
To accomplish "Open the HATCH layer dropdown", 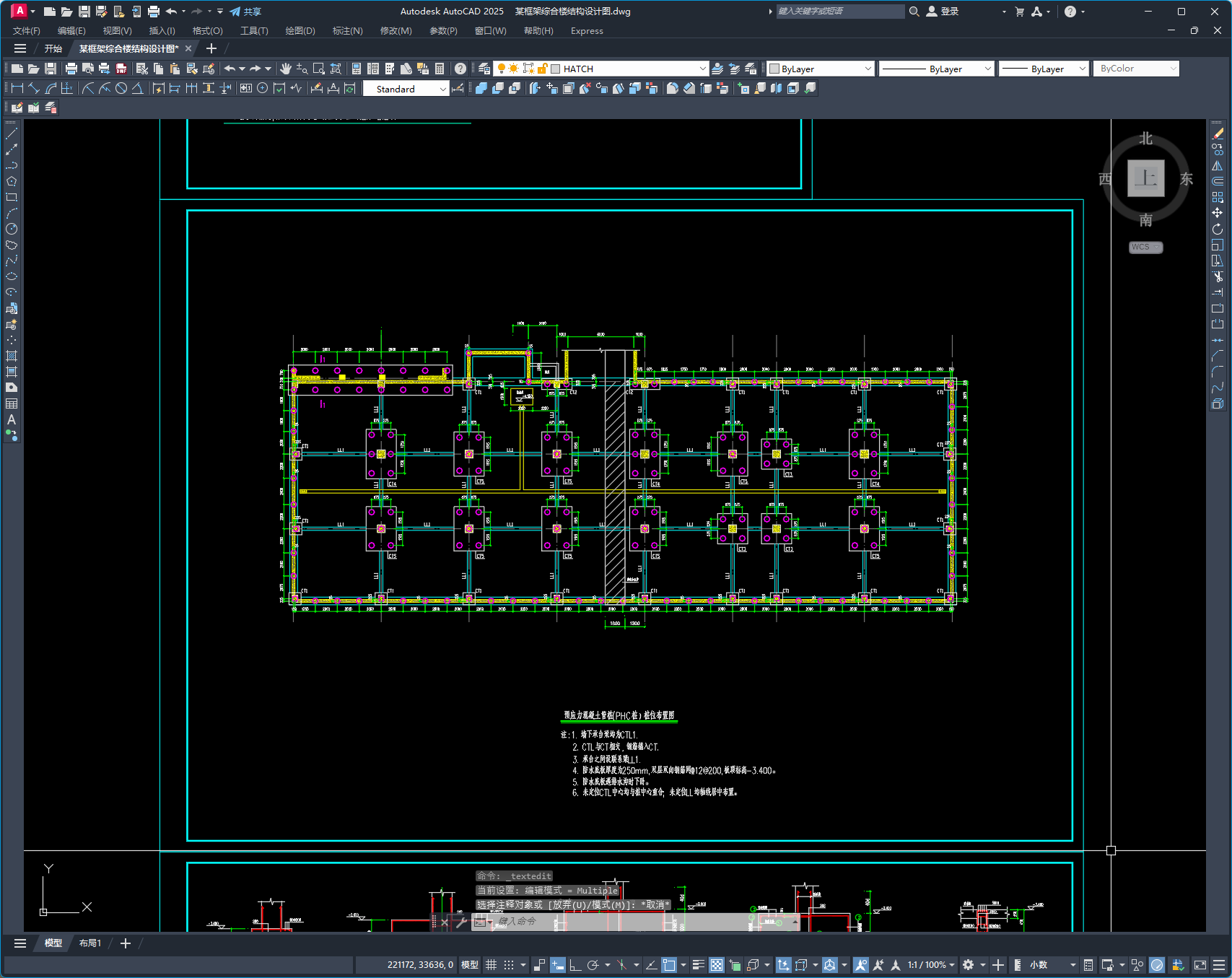I will 702,69.
